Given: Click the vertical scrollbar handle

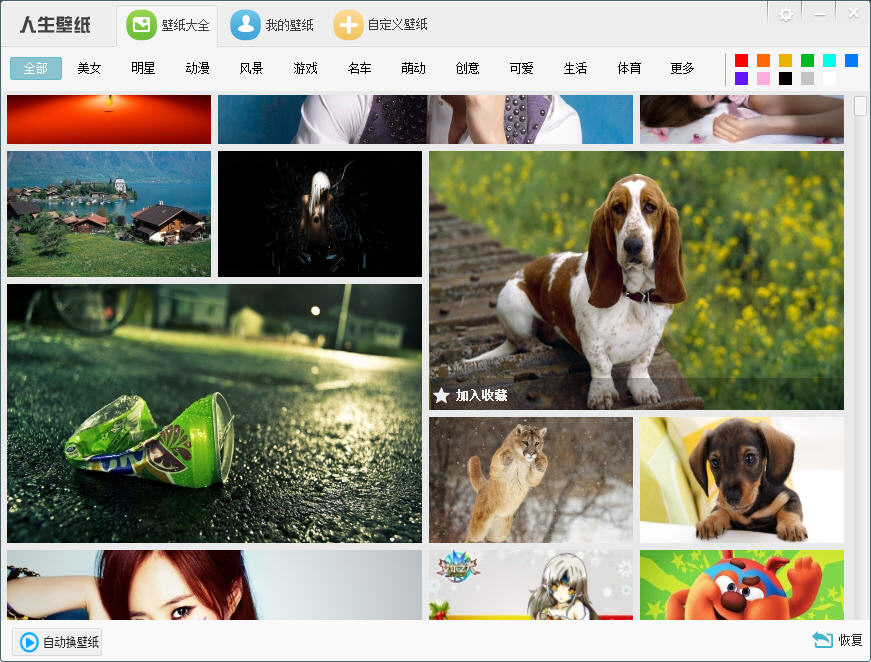Looking at the screenshot, I should [860, 106].
